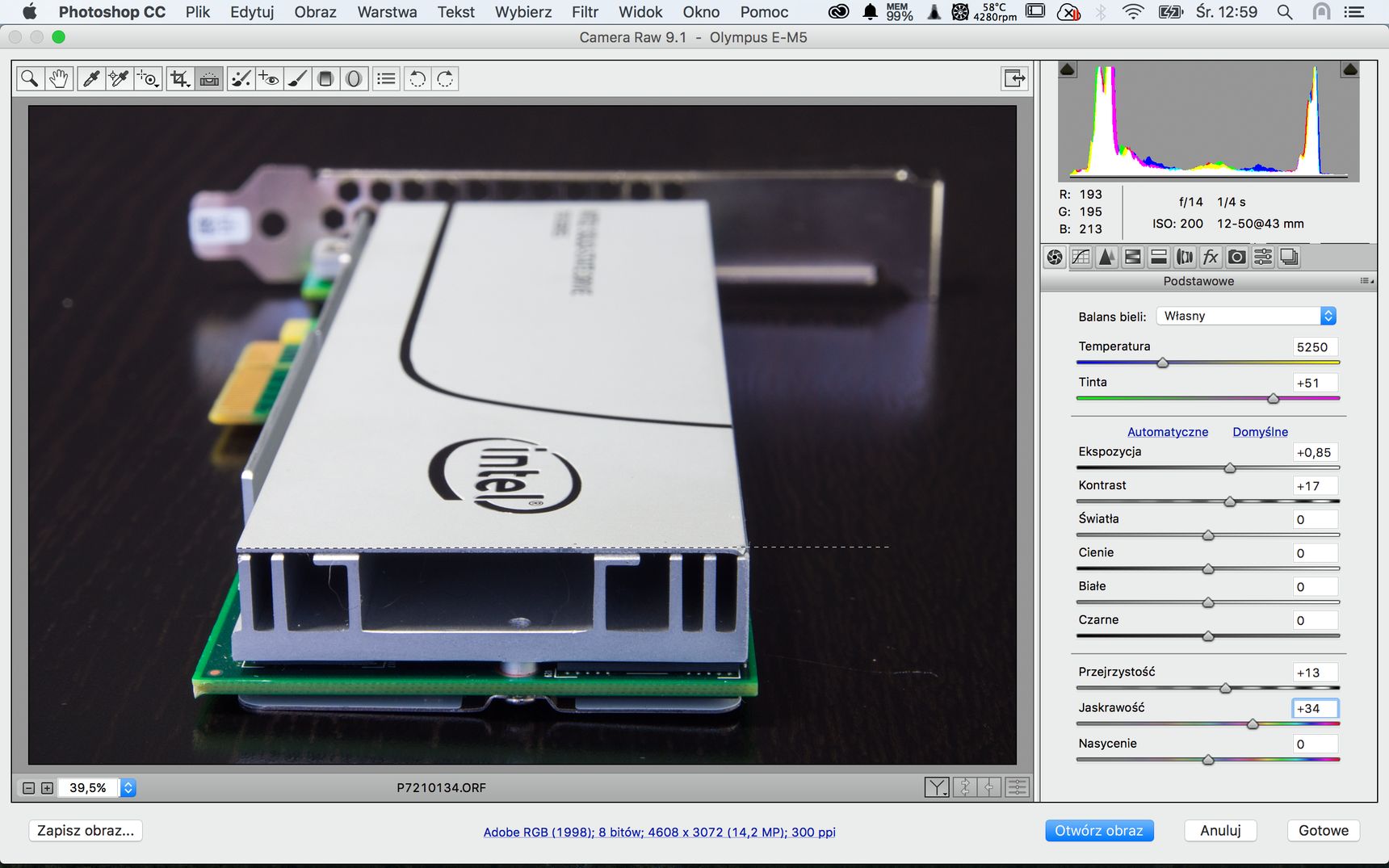
Task: Select the Hand tool
Action: click(x=58, y=78)
